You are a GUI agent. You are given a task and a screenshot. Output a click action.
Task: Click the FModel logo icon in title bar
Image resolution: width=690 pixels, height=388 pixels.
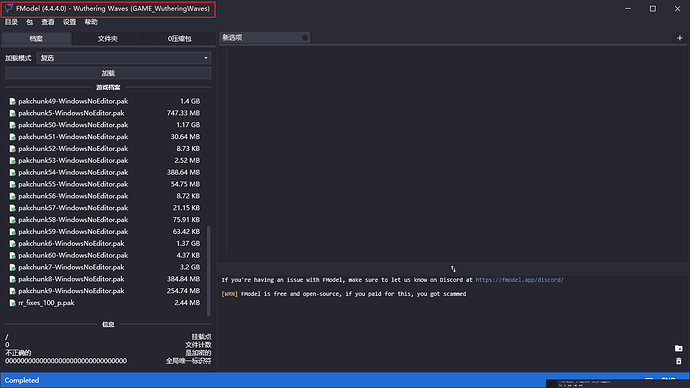(x=9, y=8)
